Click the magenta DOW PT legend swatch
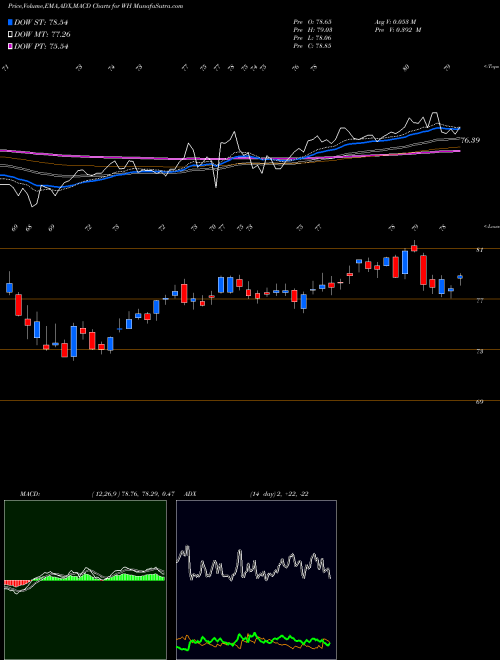 10,46
